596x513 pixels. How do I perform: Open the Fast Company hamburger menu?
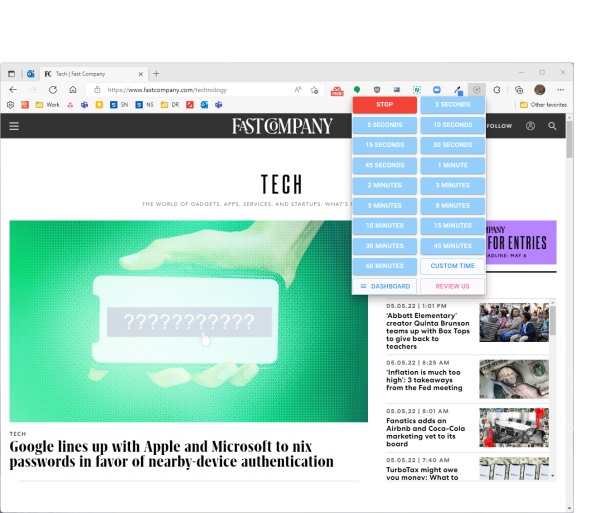[x=14, y=126]
